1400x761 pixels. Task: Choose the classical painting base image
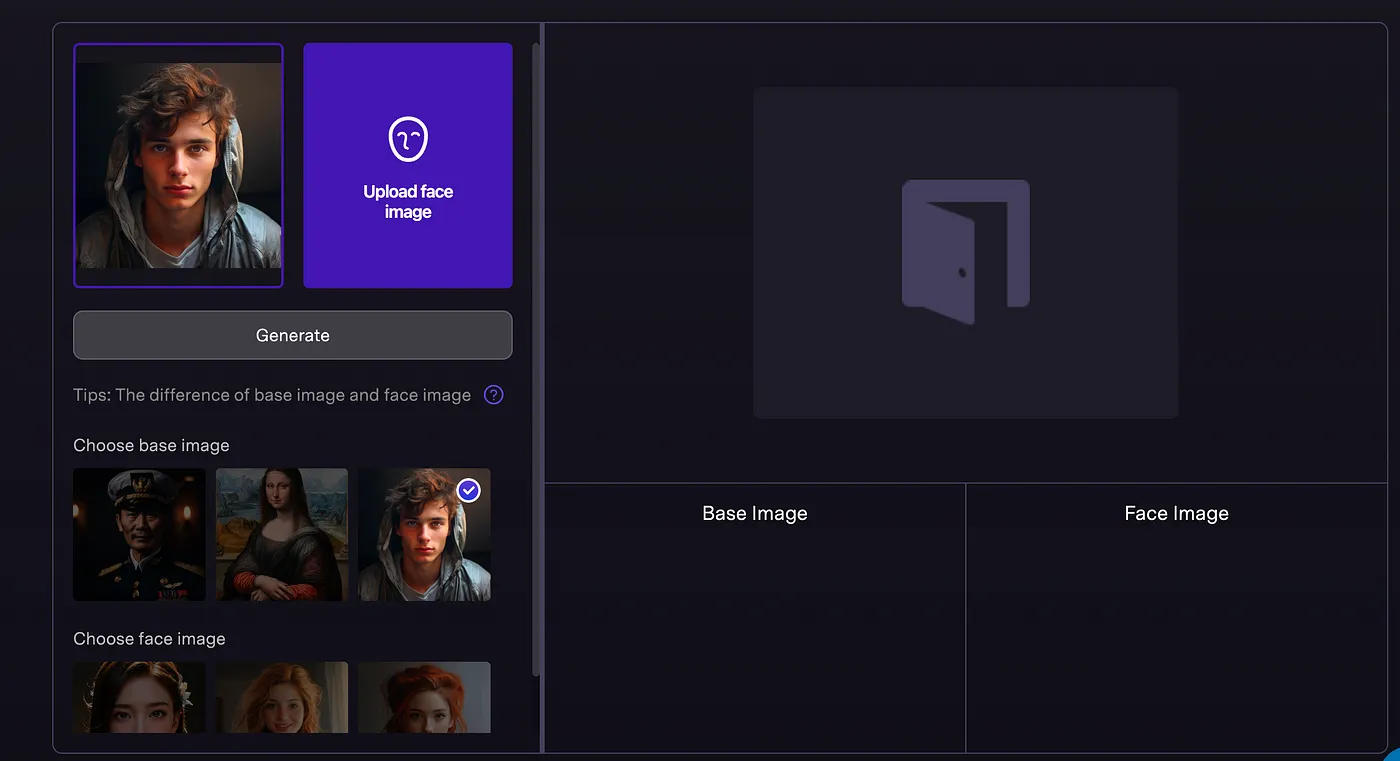(x=282, y=534)
